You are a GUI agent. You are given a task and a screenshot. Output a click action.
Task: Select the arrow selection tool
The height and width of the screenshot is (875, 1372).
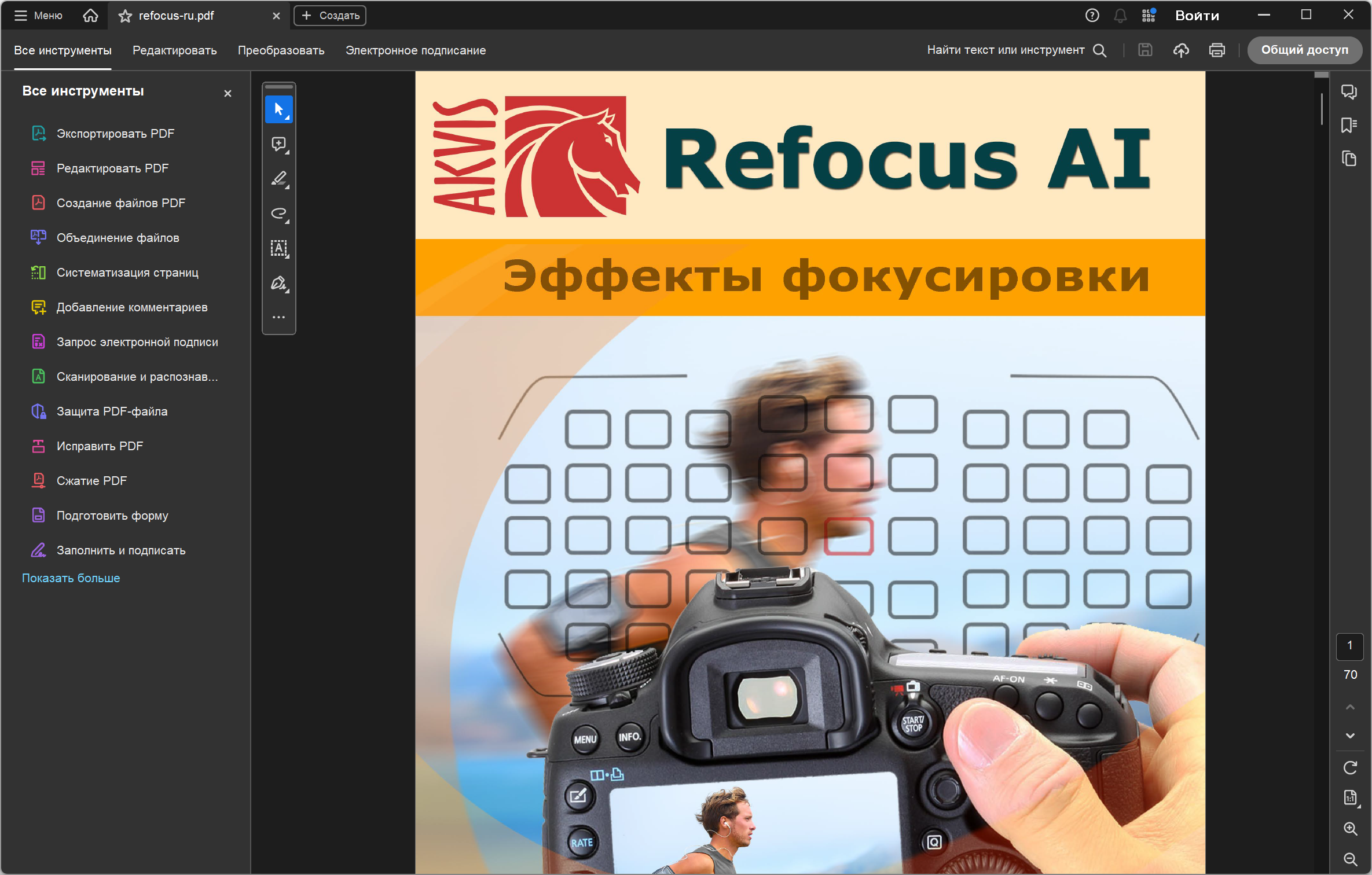click(278, 109)
